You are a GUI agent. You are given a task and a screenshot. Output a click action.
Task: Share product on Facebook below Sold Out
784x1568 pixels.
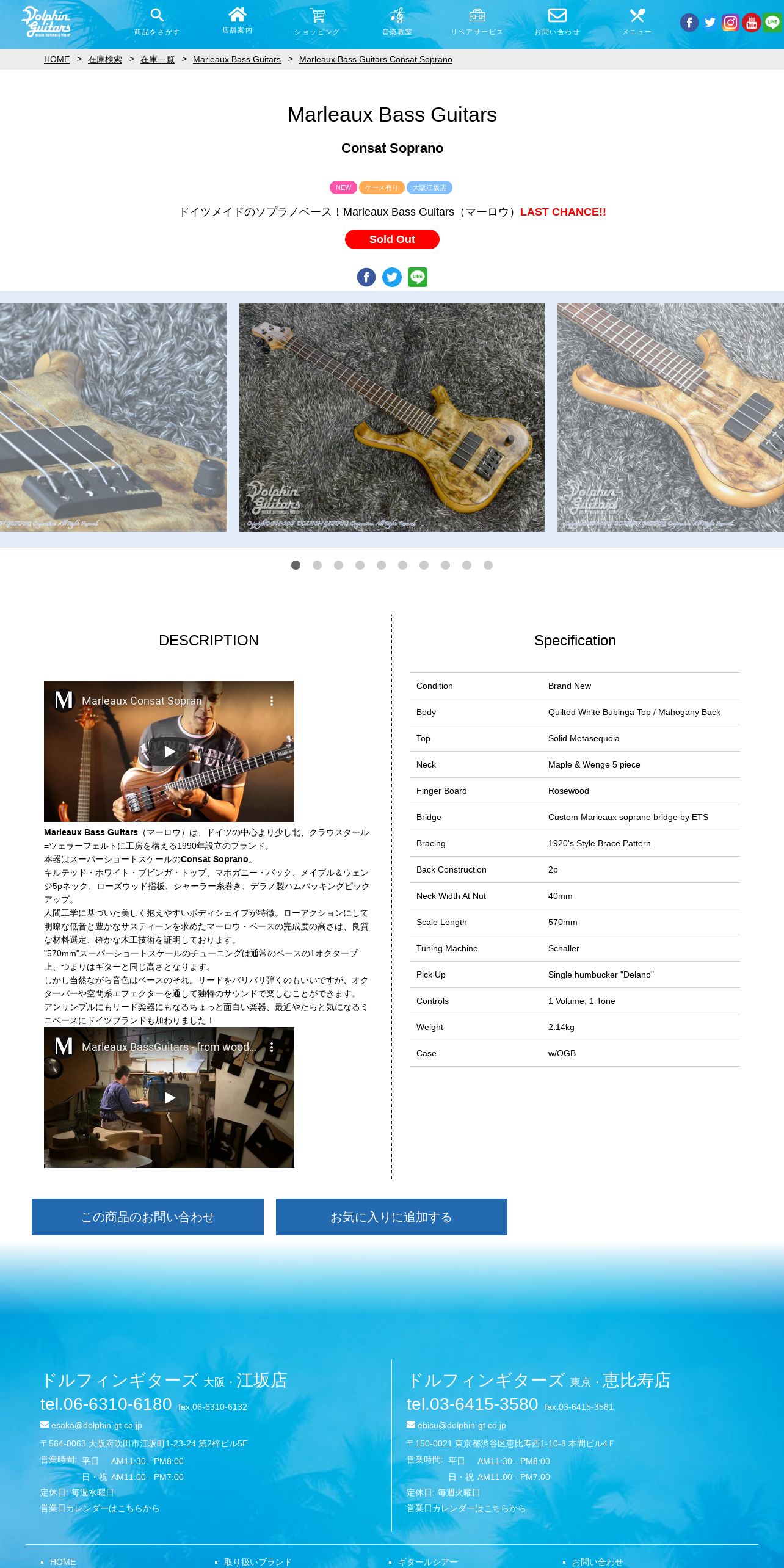[366, 277]
